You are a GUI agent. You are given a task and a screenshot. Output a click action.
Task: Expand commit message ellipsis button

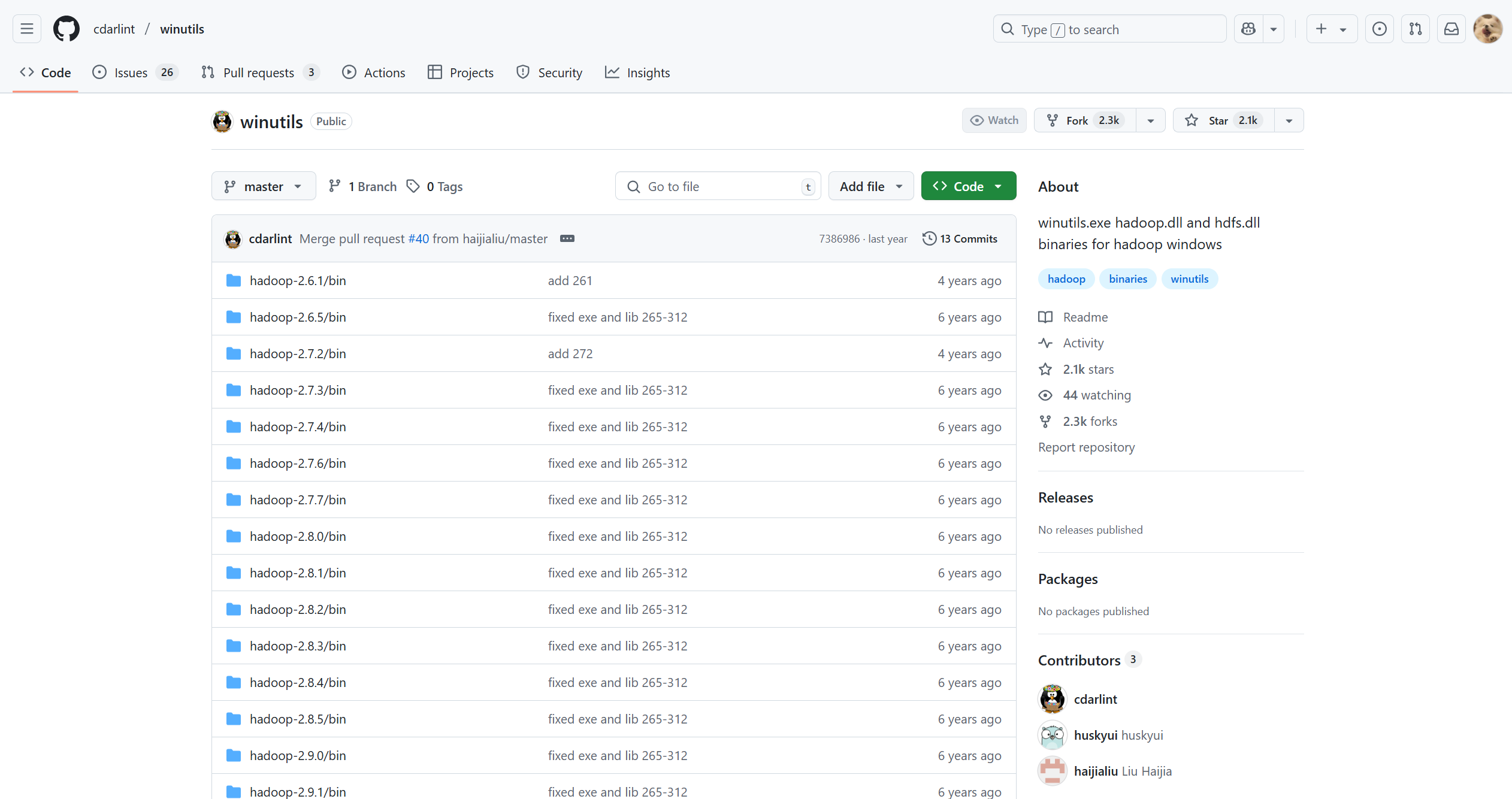tap(567, 238)
